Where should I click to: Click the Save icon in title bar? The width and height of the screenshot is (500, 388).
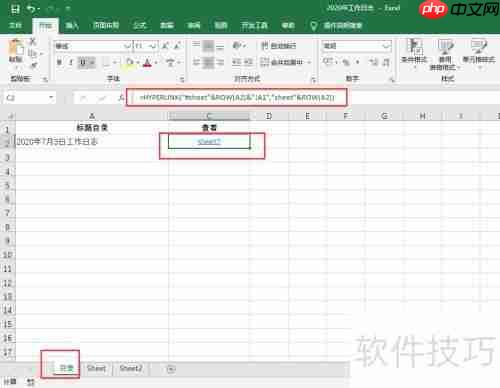point(15,9)
